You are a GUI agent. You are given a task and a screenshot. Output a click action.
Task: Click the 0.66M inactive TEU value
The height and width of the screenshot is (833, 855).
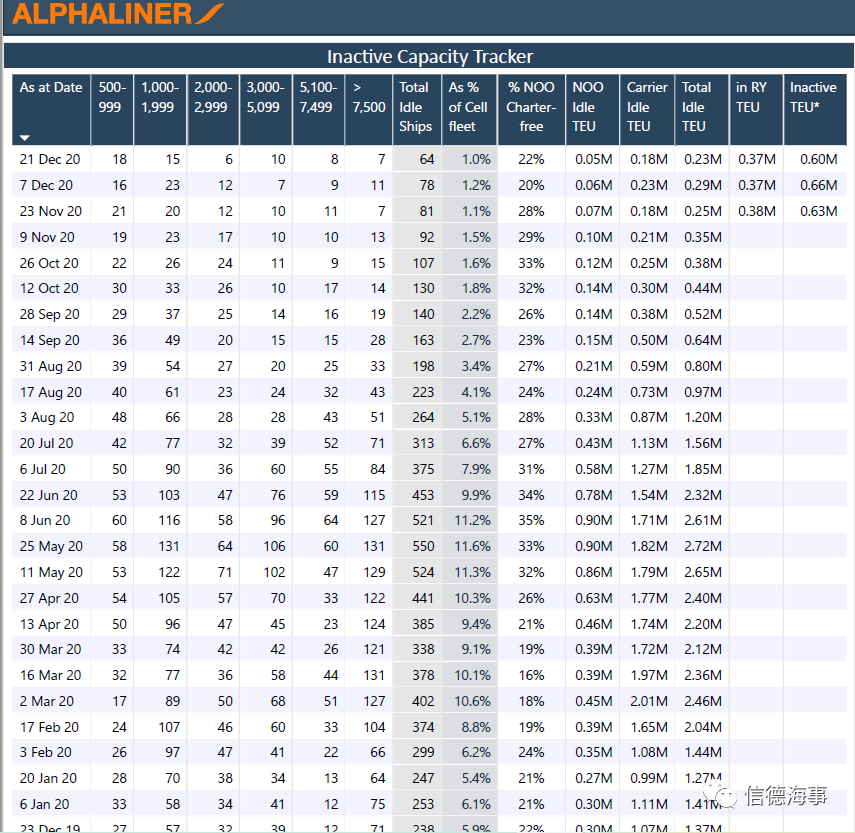click(818, 185)
